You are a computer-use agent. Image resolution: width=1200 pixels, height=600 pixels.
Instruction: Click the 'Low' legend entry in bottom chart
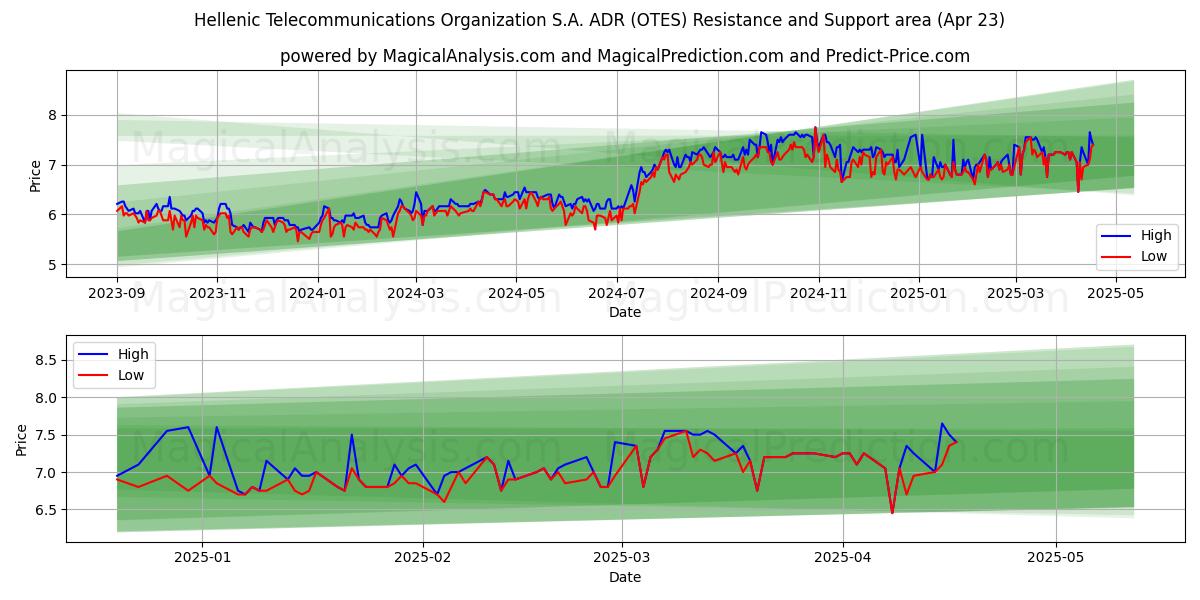coord(112,375)
